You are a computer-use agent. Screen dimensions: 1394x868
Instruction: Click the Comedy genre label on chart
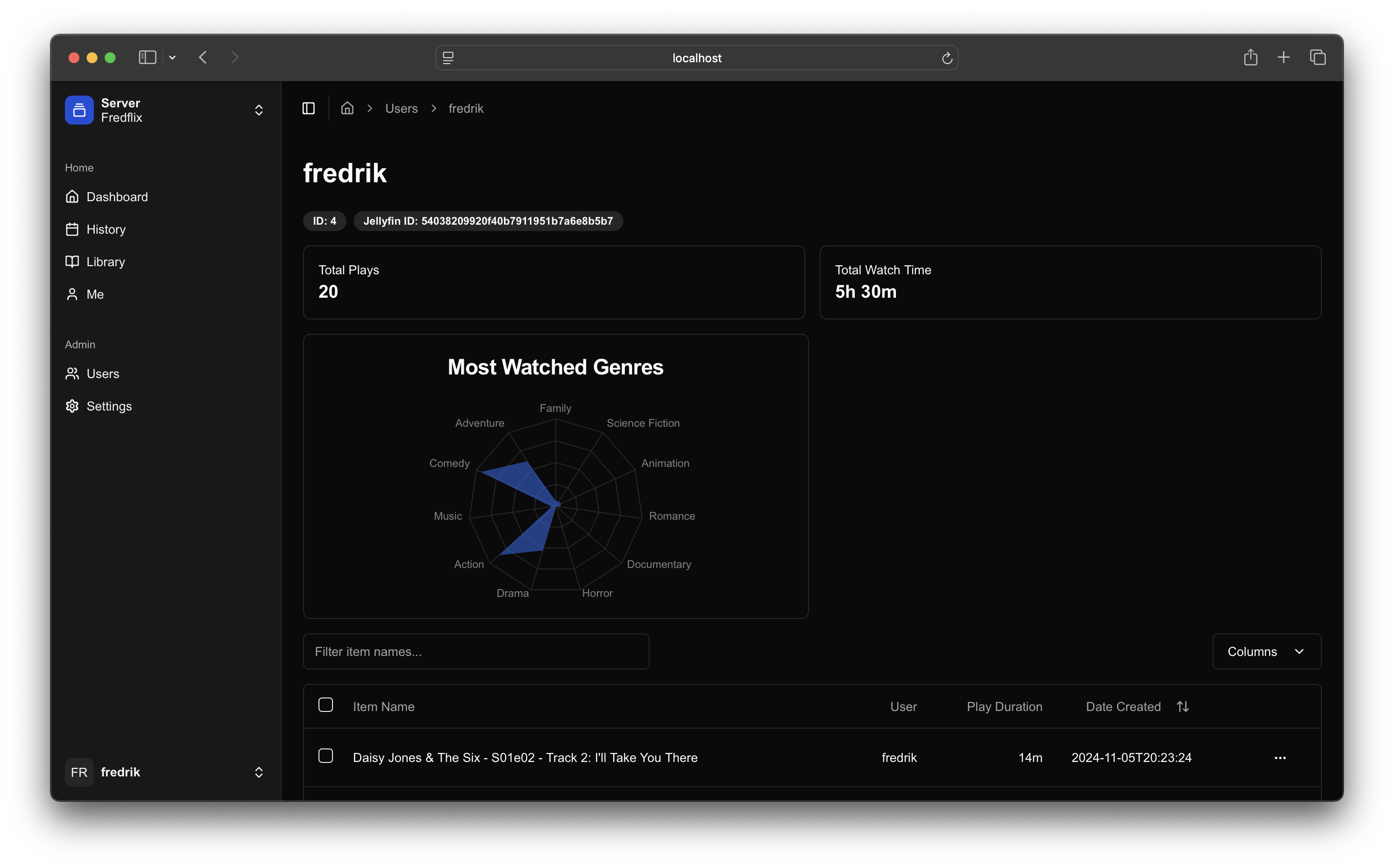coord(449,463)
